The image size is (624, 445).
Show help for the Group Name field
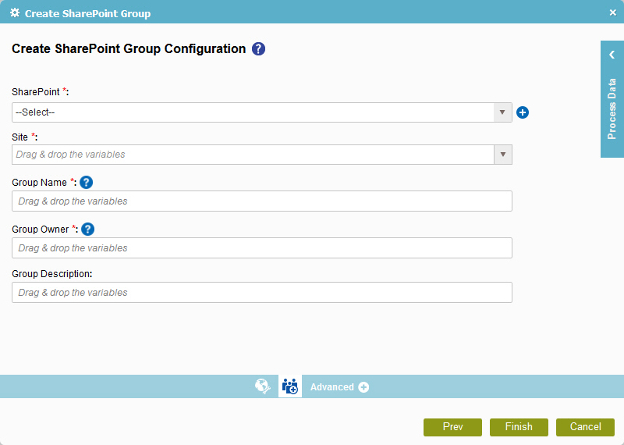click(x=86, y=183)
